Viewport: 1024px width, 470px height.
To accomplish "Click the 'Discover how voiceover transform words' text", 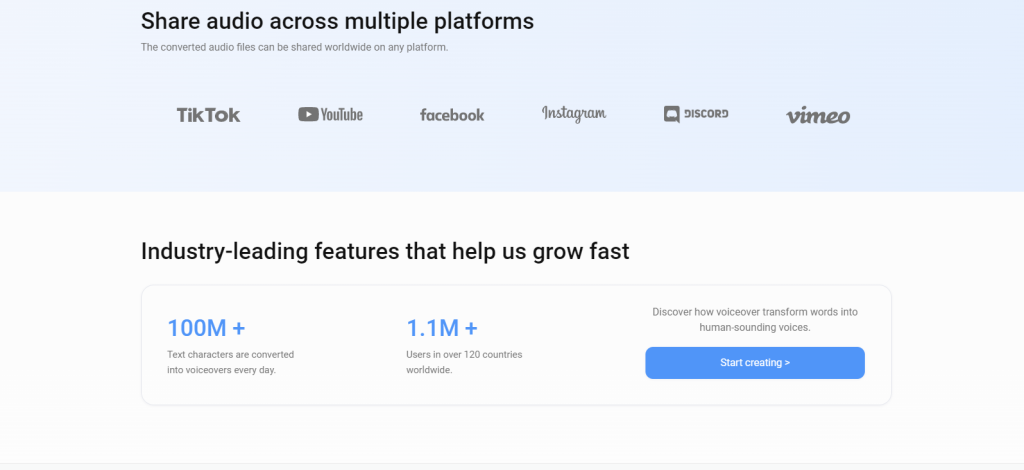I will 755,312.
